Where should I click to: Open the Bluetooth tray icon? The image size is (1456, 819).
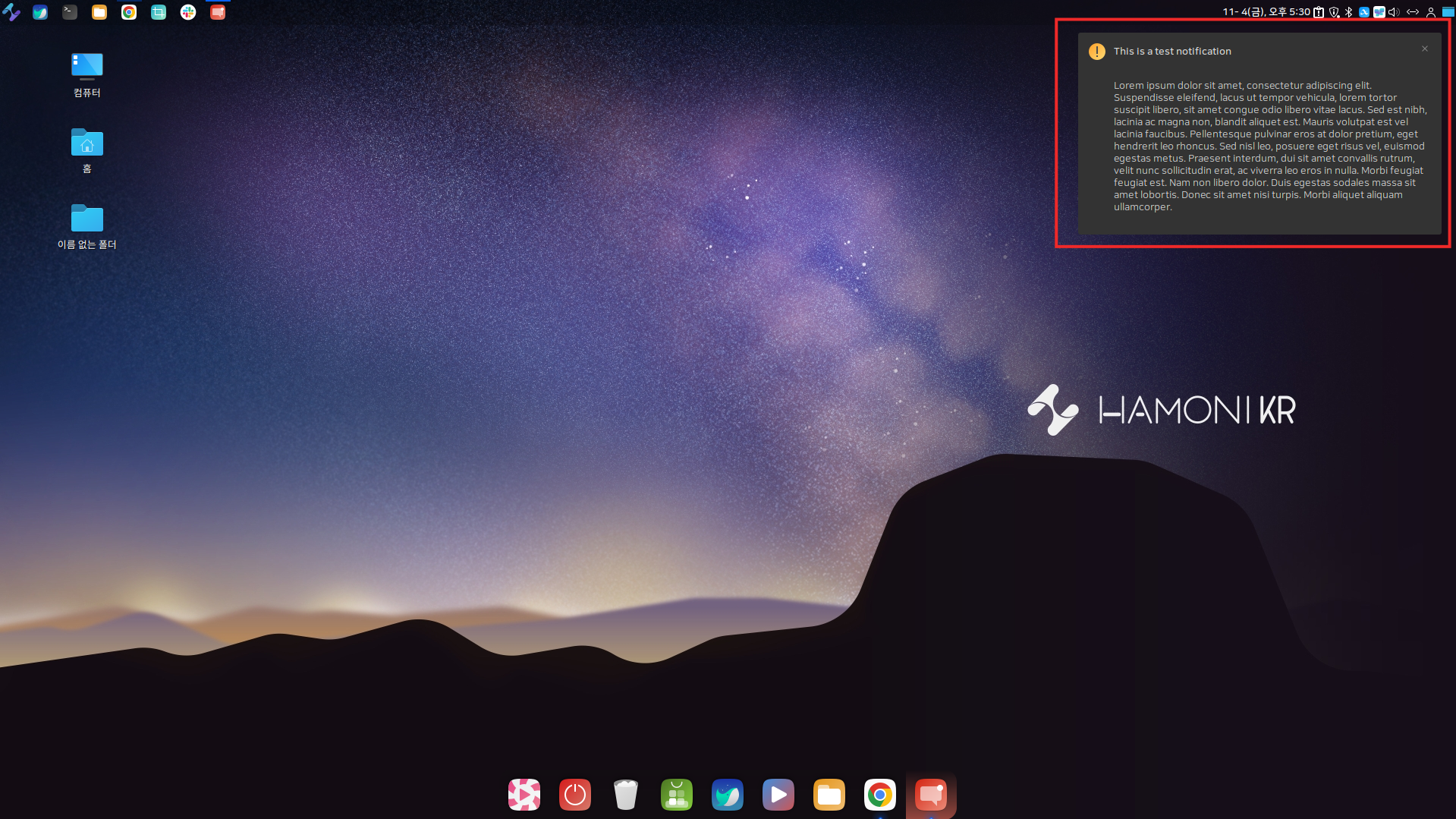1348,12
